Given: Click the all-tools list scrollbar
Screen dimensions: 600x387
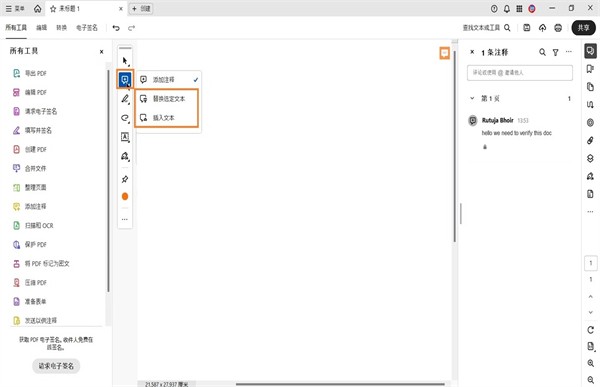Looking at the screenshot, I should (x=108, y=181).
